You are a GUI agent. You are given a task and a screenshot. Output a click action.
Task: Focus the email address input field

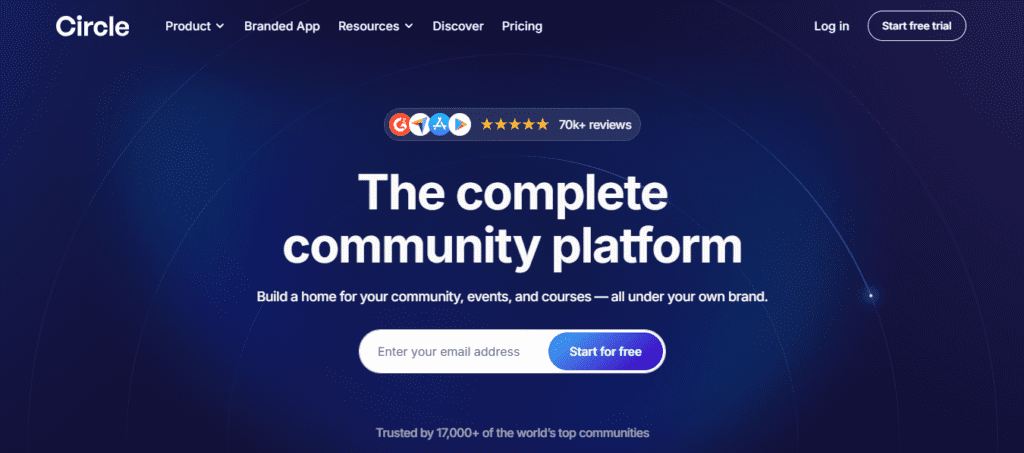pos(454,352)
